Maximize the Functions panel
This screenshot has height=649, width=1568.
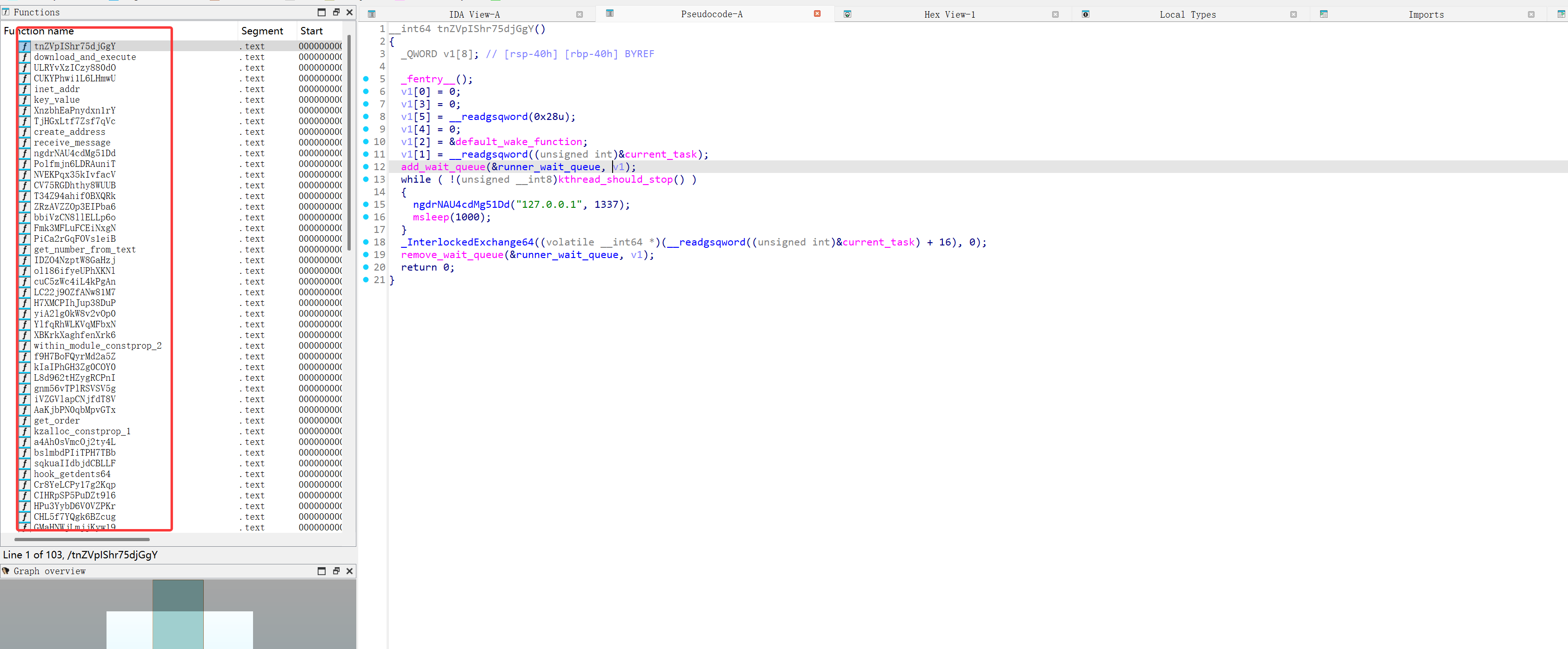(321, 12)
